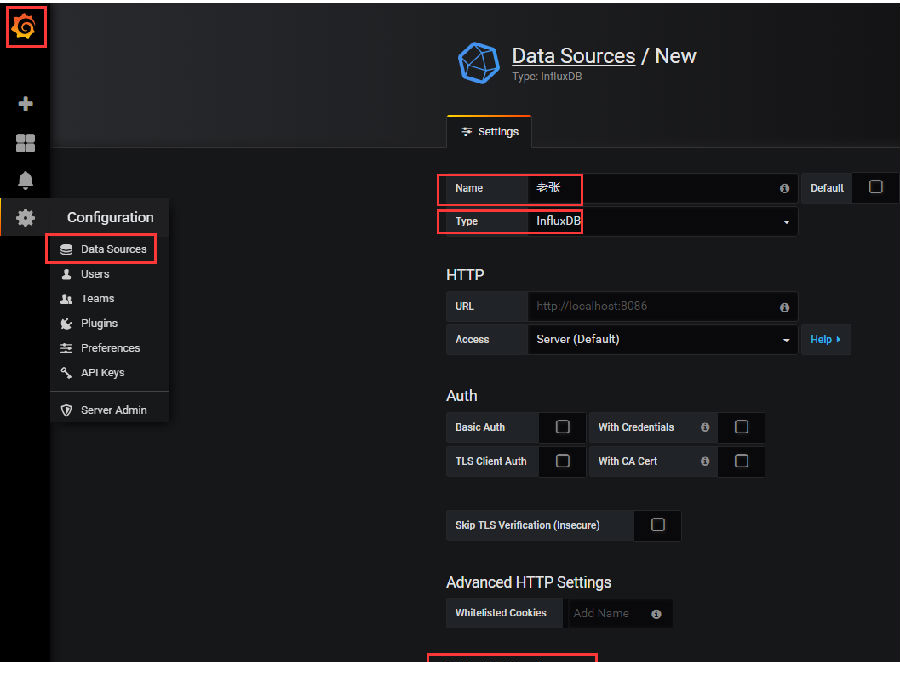Switch to the Settings tab
The width and height of the screenshot is (900, 688).
tap(489, 132)
